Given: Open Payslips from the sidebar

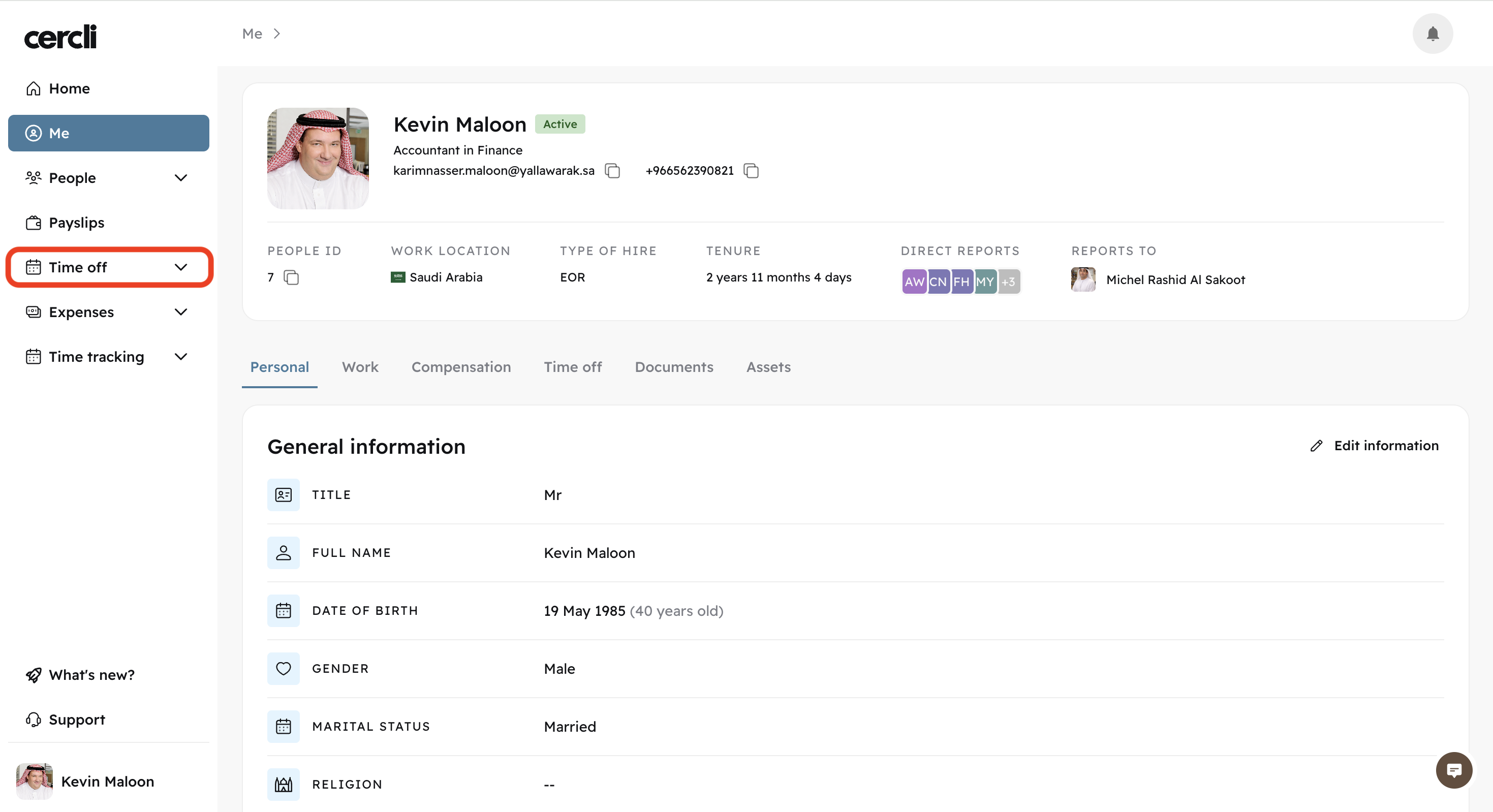Looking at the screenshot, I should pos(77,223).
